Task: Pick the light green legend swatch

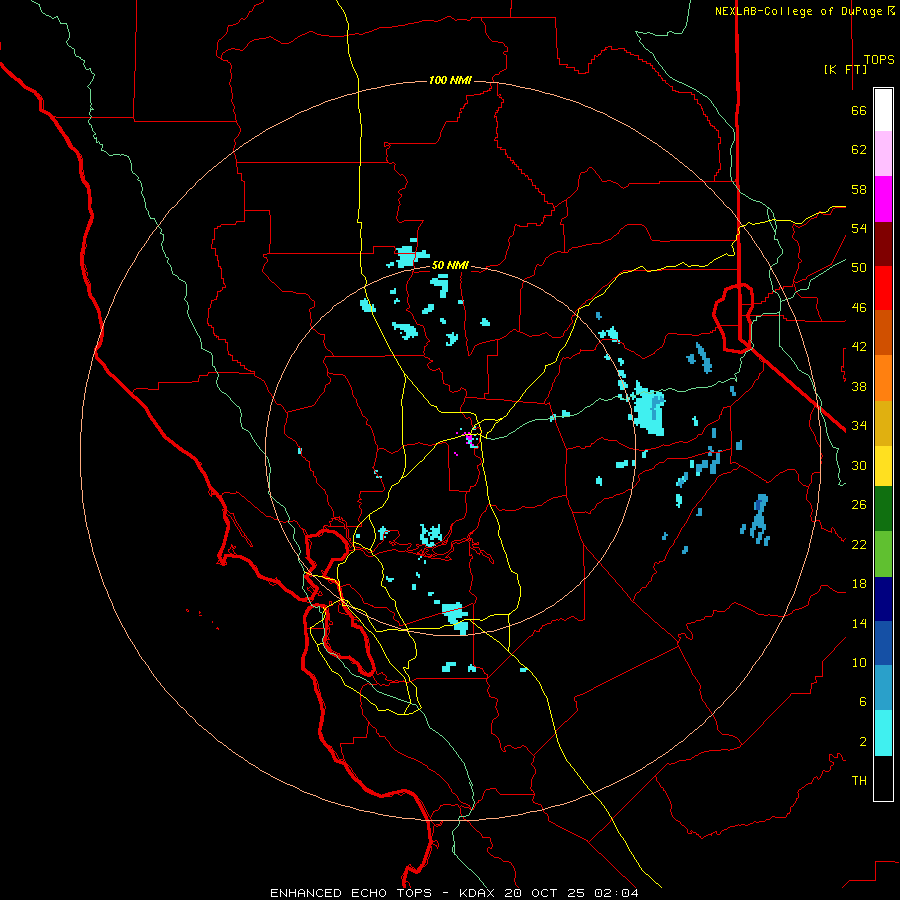Action: pos(883,554)
